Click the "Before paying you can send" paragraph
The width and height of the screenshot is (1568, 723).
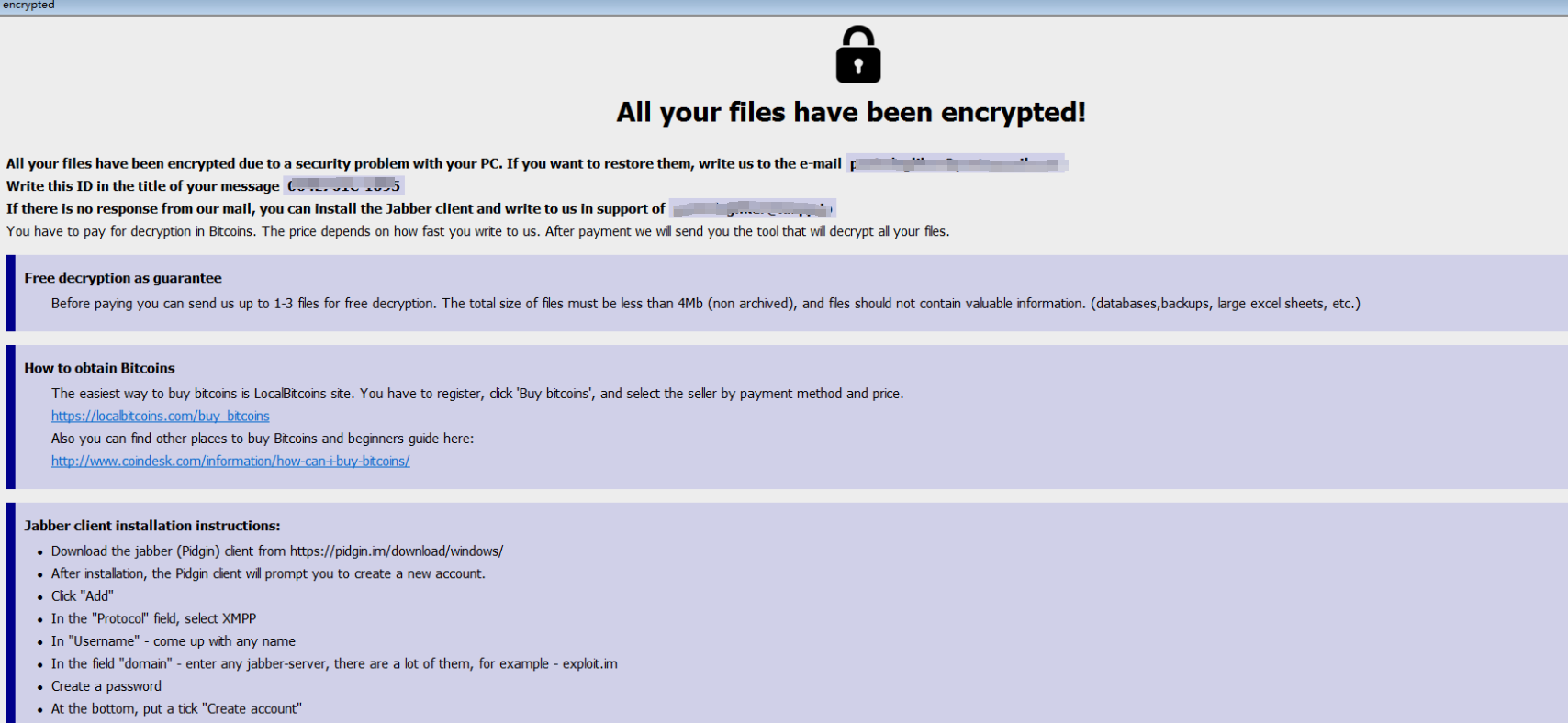pos(705,304)
